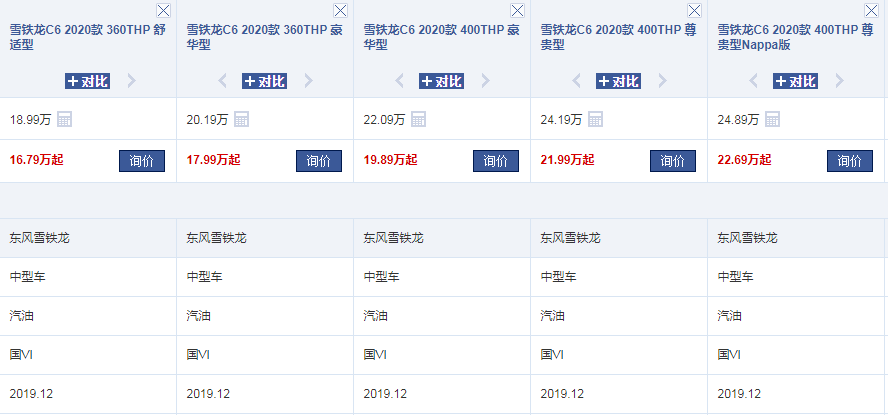Select the 22.09万 guide price text
Image resolution: width=888 pixels, height=415 pixels.
(x=385, y=119)
